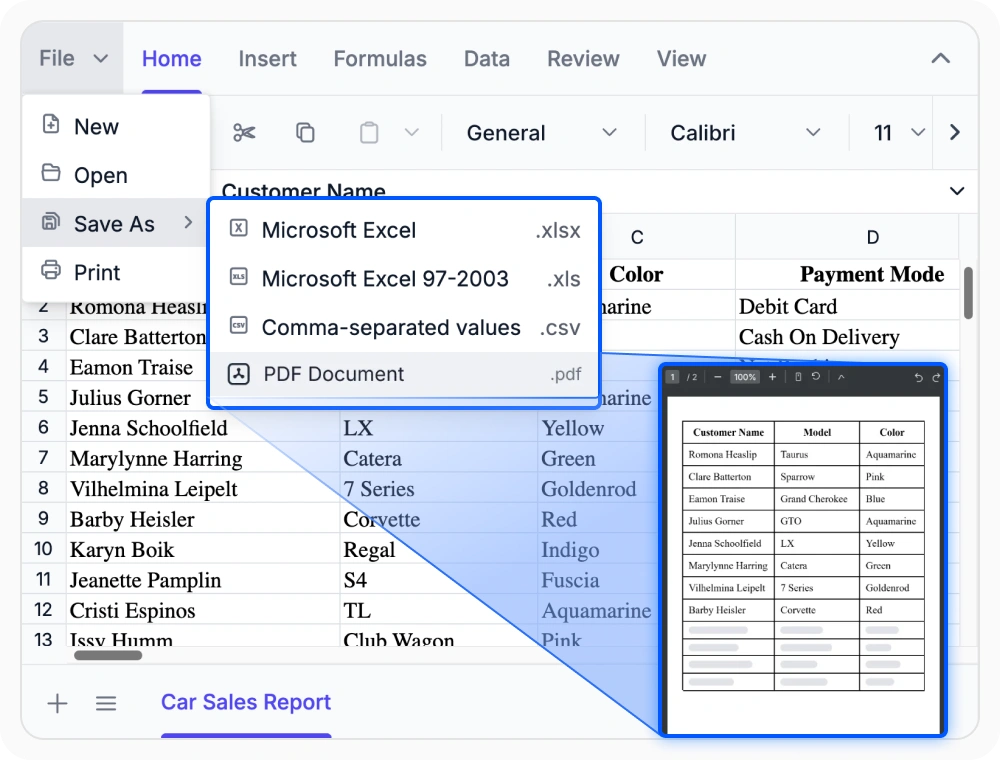Click the Regal cell
Image resolution: width=1000 pixels, height=760 pixels.
pos(438,549)
